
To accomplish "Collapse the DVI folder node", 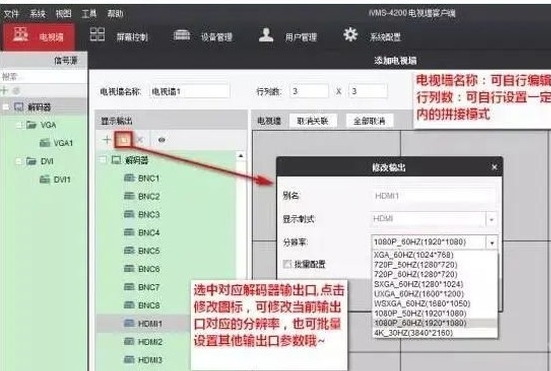I will click(x=19, y=161).
